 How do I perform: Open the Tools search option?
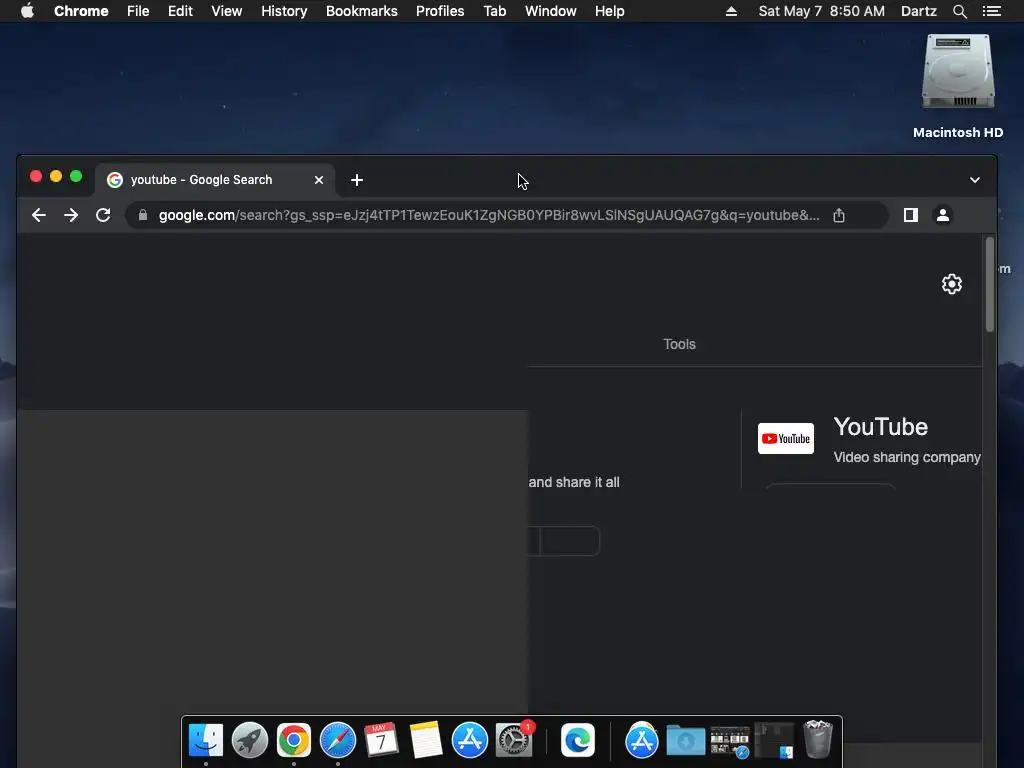click(x=679, y=344)
